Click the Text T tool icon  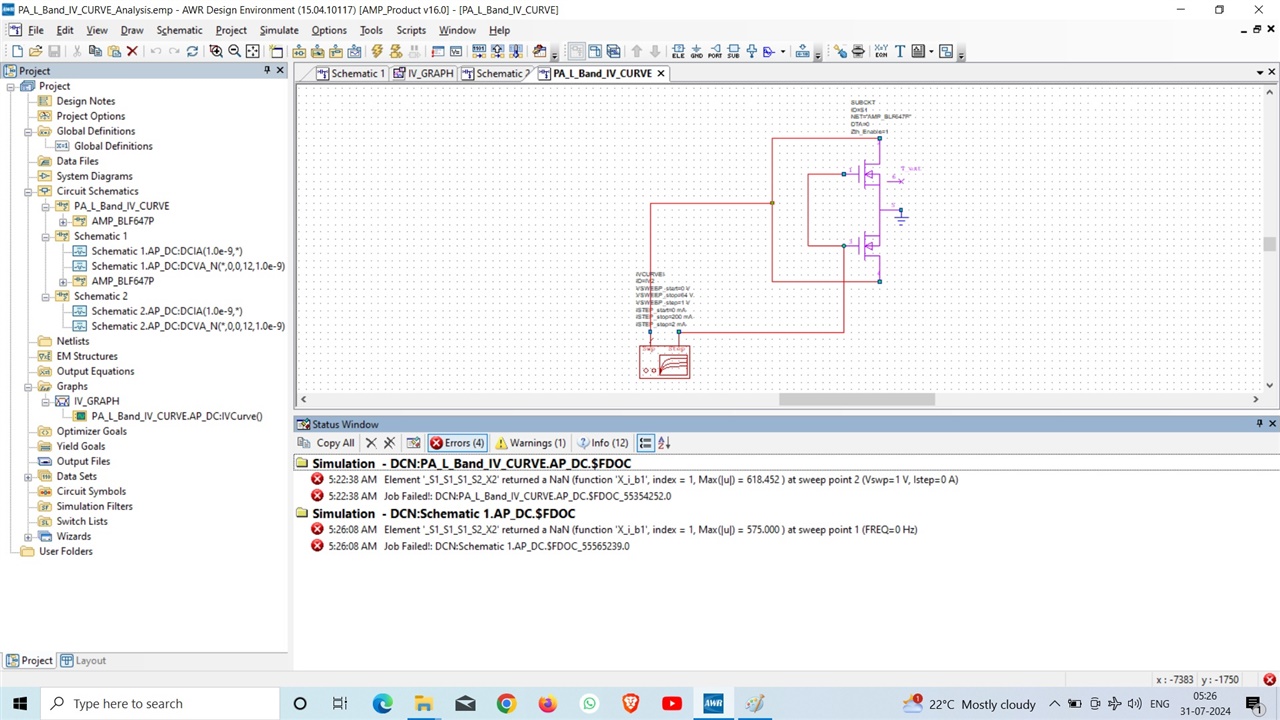pos(899,51)
